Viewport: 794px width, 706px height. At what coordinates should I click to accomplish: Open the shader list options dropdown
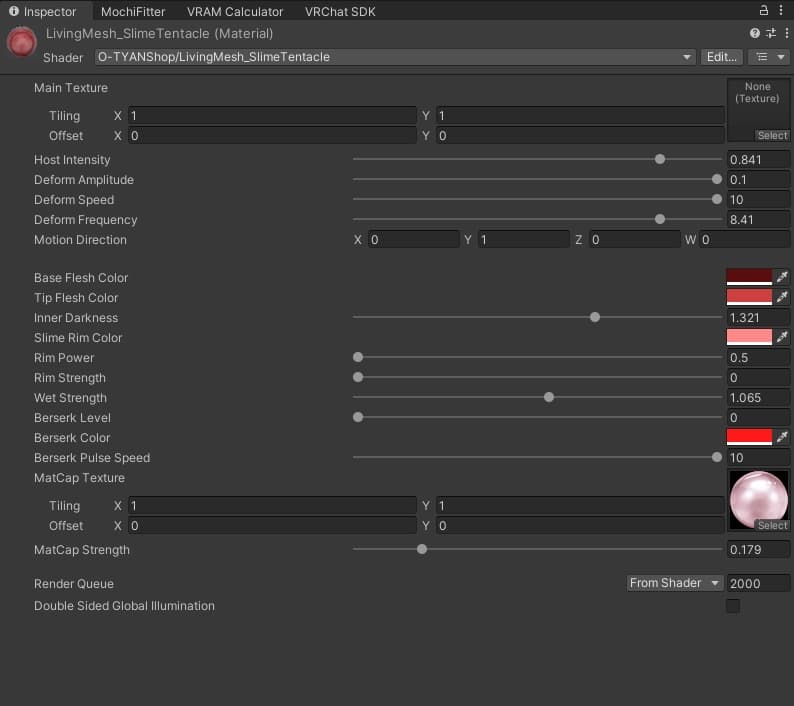point(769,57)
